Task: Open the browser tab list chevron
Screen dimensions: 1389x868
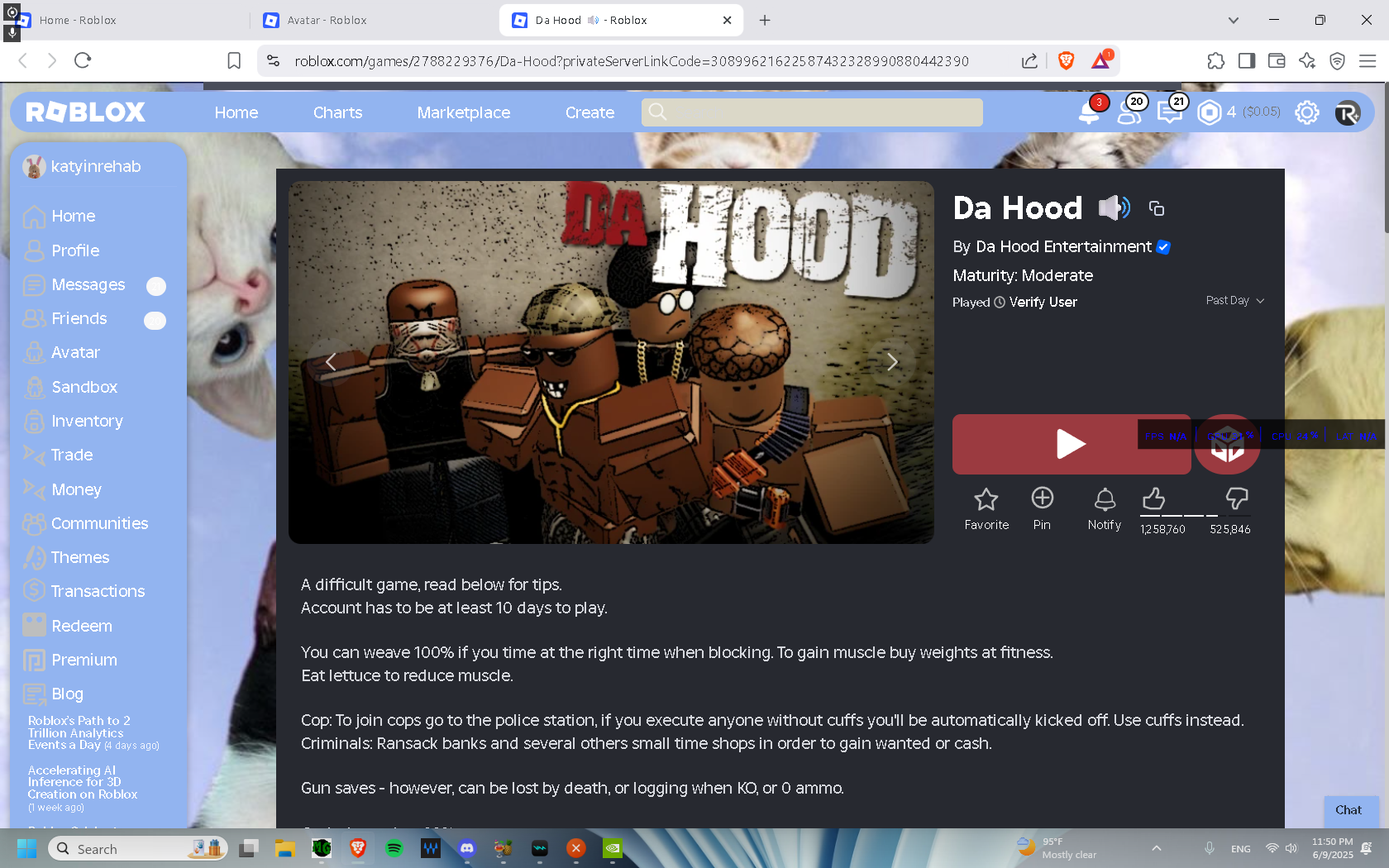Action: [x=1234, y=20]
